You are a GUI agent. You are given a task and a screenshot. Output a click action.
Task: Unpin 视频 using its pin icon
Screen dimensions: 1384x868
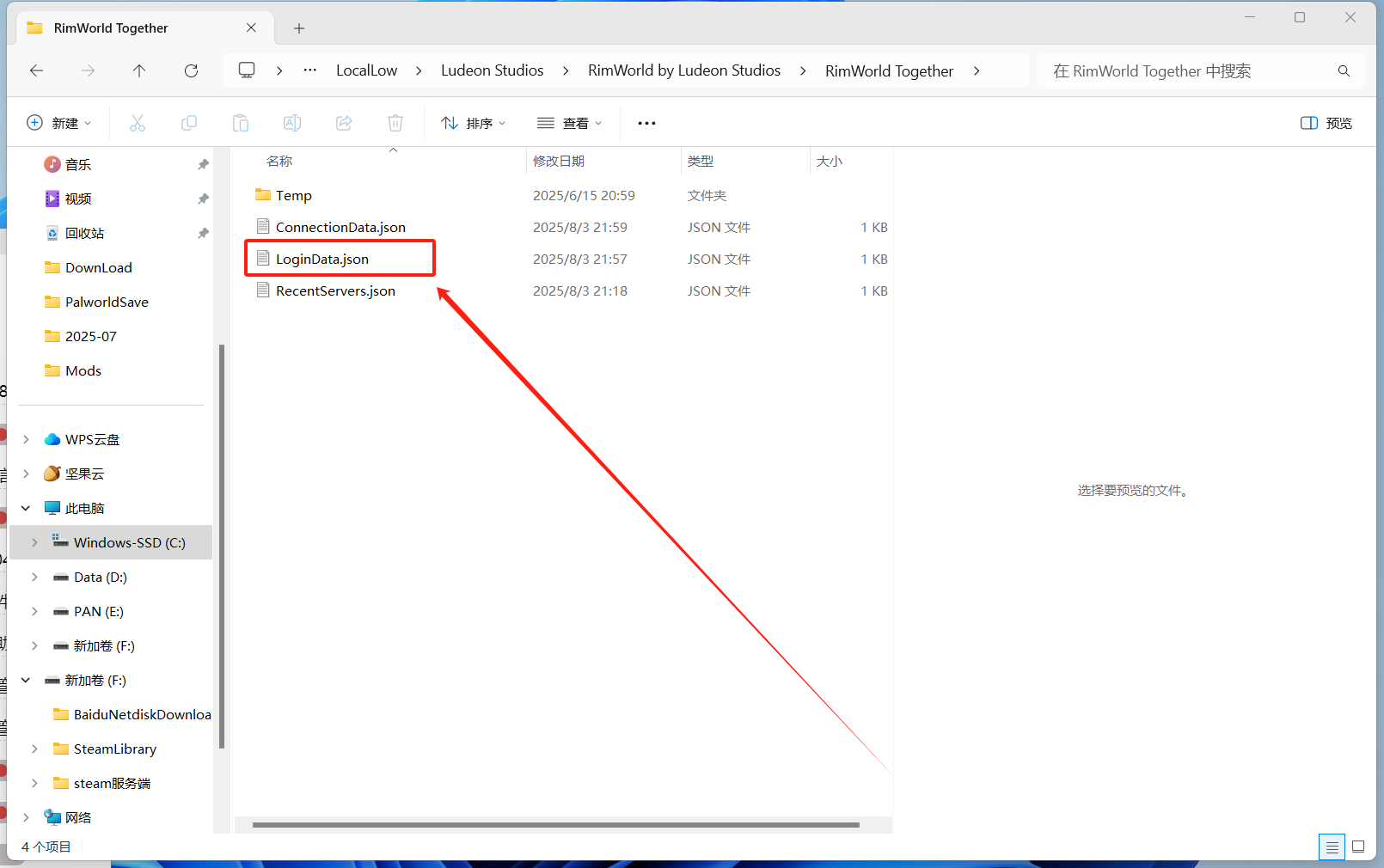point(203,199)
